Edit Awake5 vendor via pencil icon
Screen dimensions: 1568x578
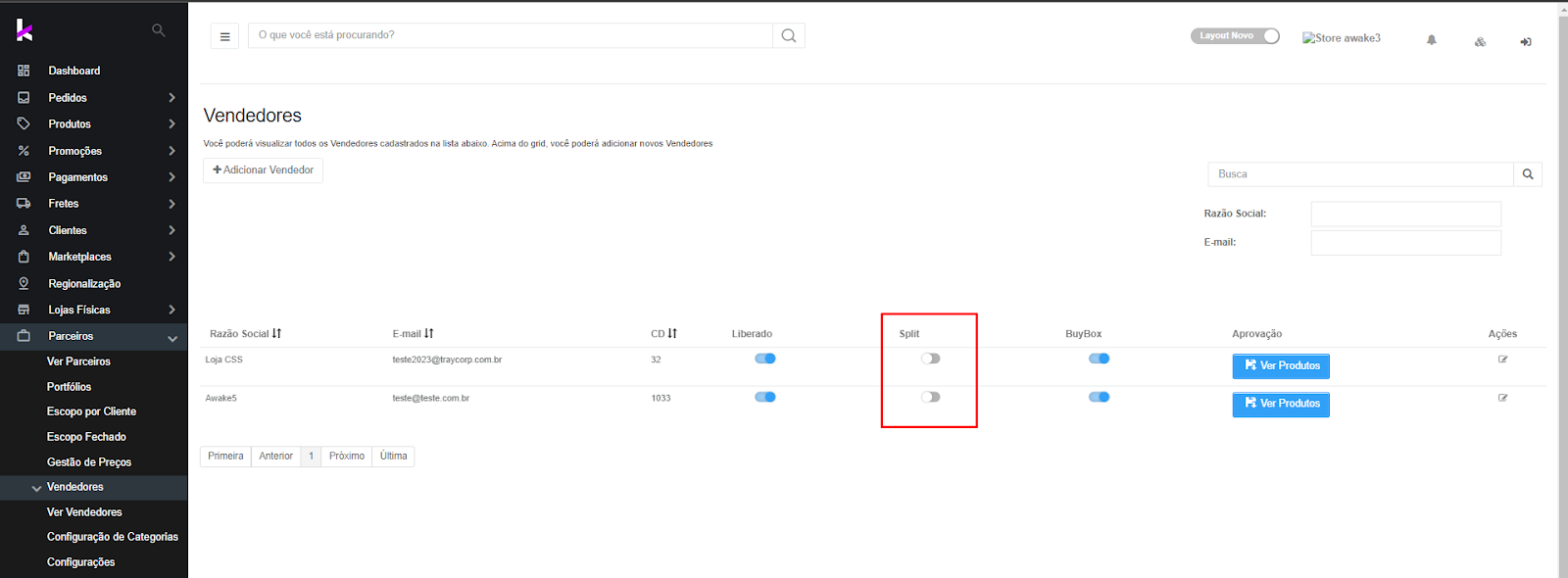click(1502, 398)
